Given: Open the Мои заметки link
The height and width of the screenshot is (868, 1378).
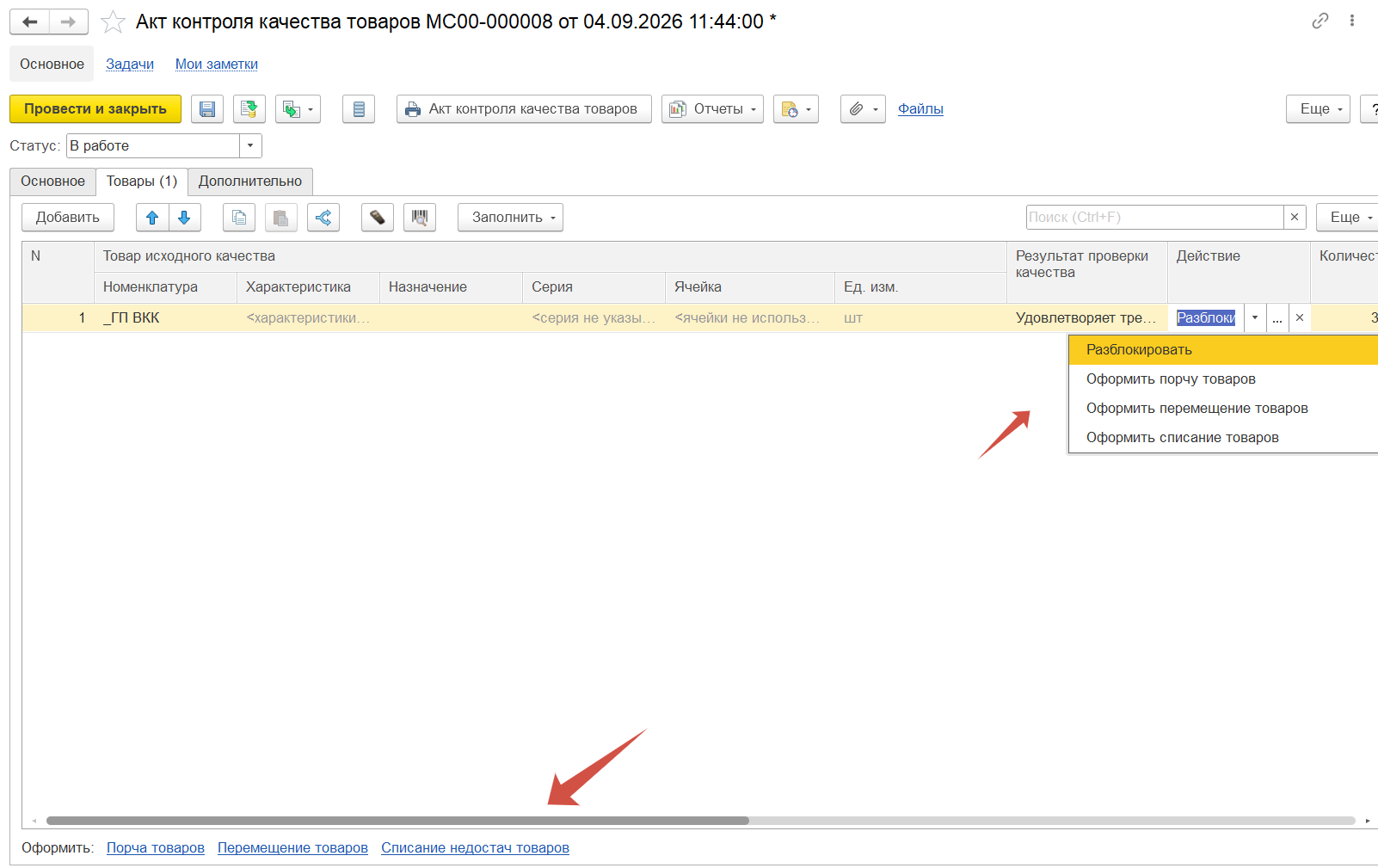Looking at the screenshot, I should pos(217,65).
